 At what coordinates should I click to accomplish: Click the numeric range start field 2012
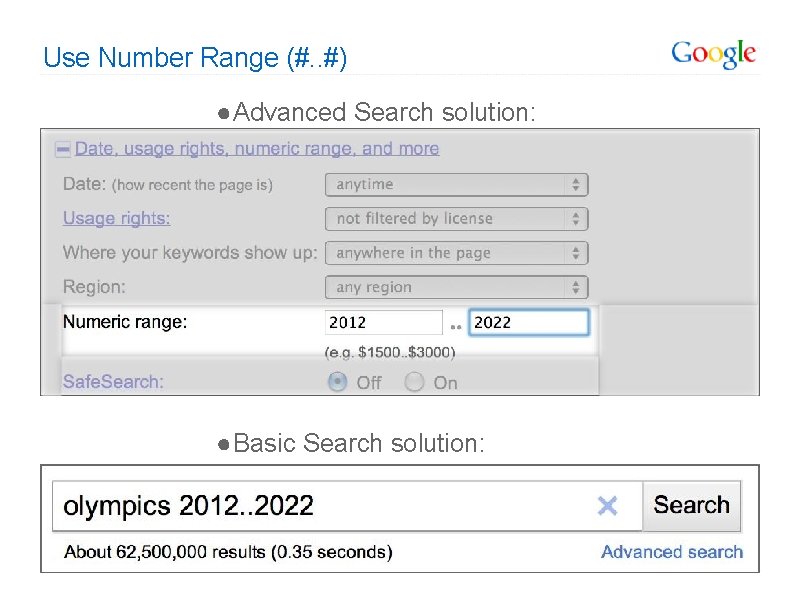383,322
